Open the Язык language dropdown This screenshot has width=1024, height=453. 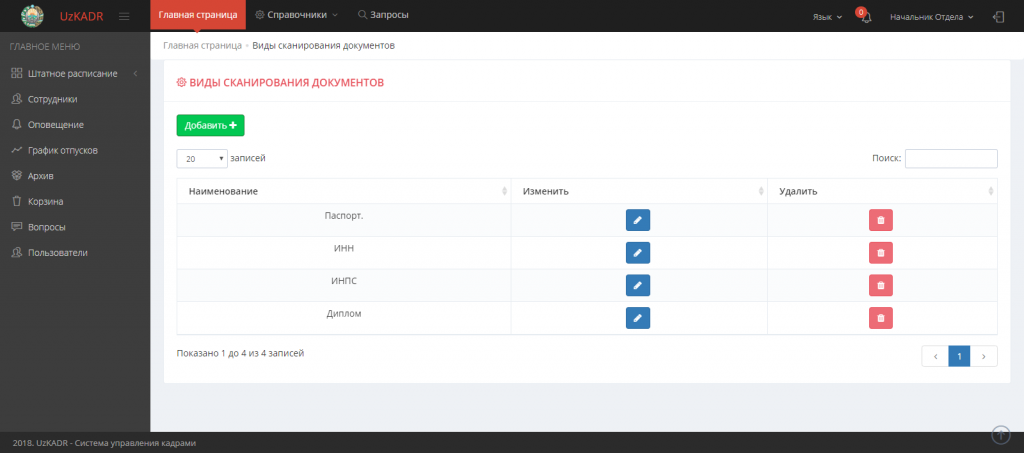(825, 16)
